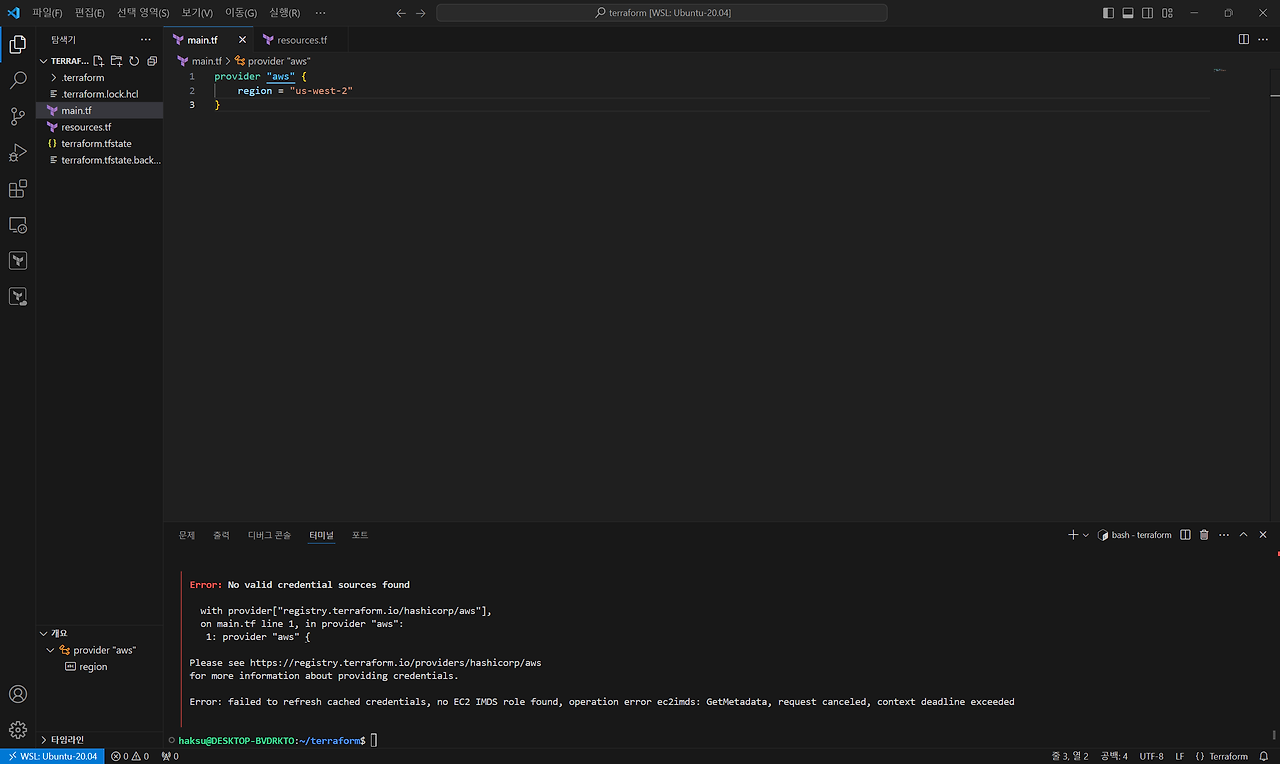The height and width of the screenshot is (764, 1280).
Task: Refresh the explorer file tree
Action: point(134,61)
